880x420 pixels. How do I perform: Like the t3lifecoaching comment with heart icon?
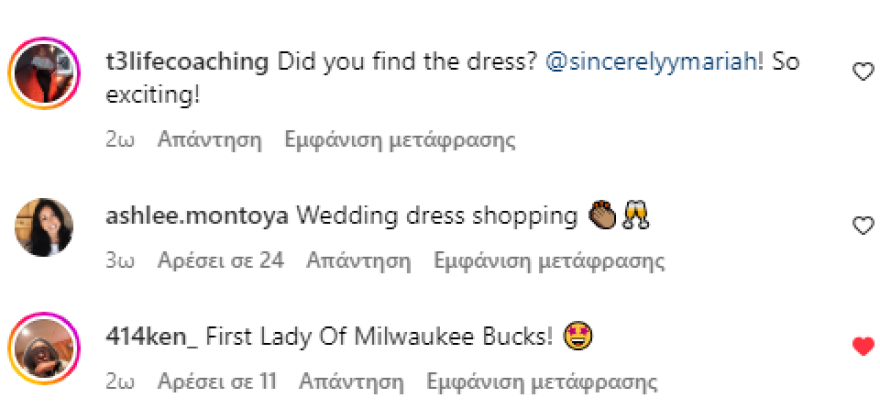(862, 72)
